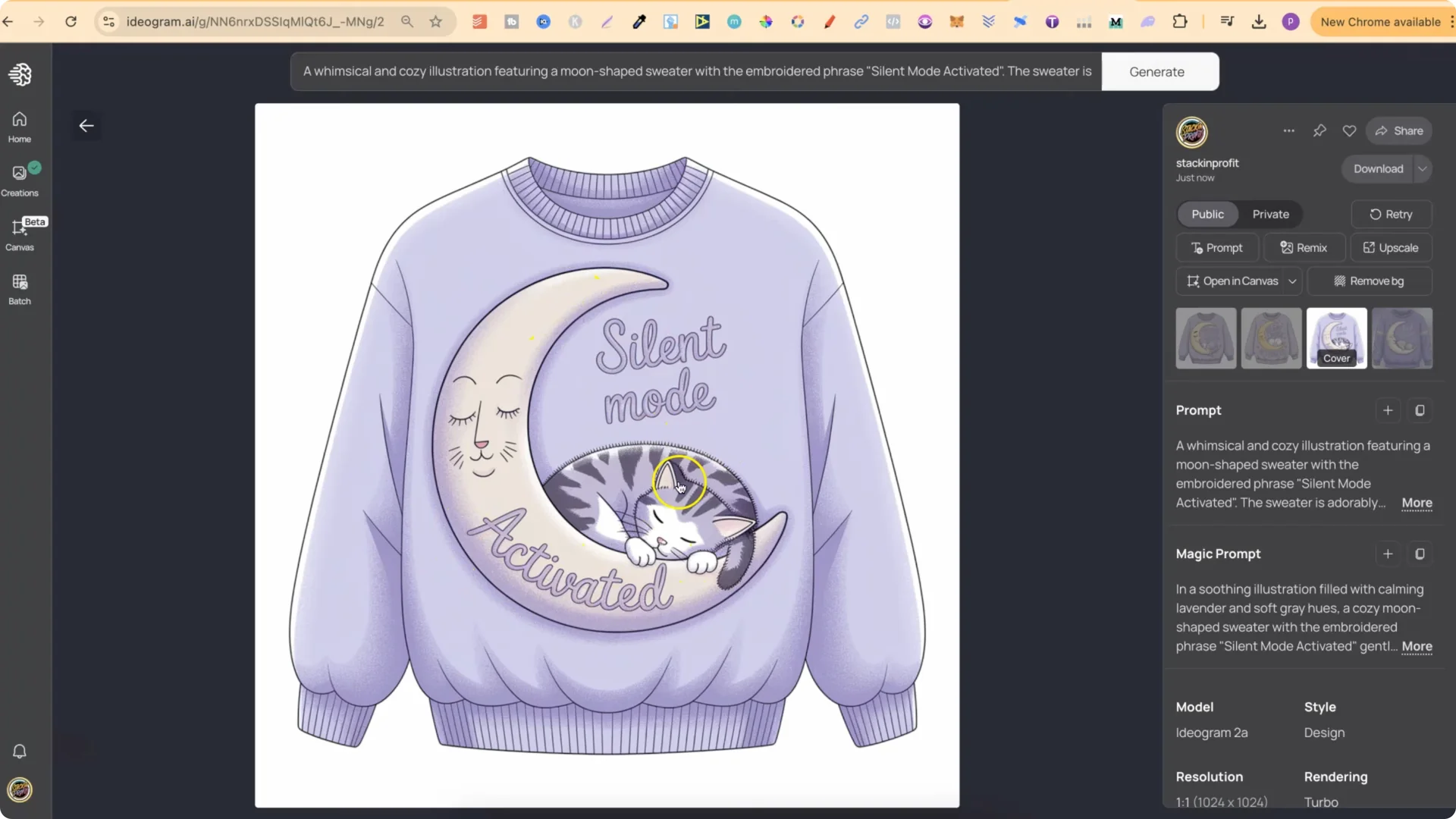This screenshot has height=819, width=1456.
Task: Retry generating this image
Action: click(x=1391, y=215)
